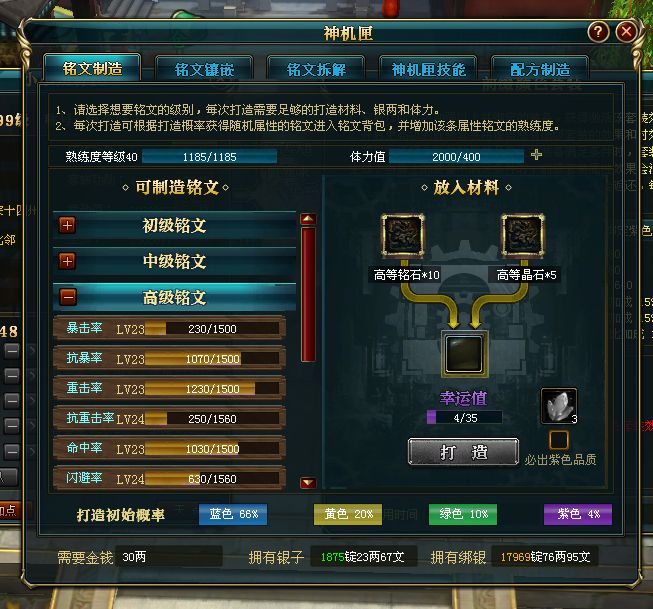Click scroll up arrow in inscription list
Viewport: 653px width, 609px height.
[x=308, y=219]
